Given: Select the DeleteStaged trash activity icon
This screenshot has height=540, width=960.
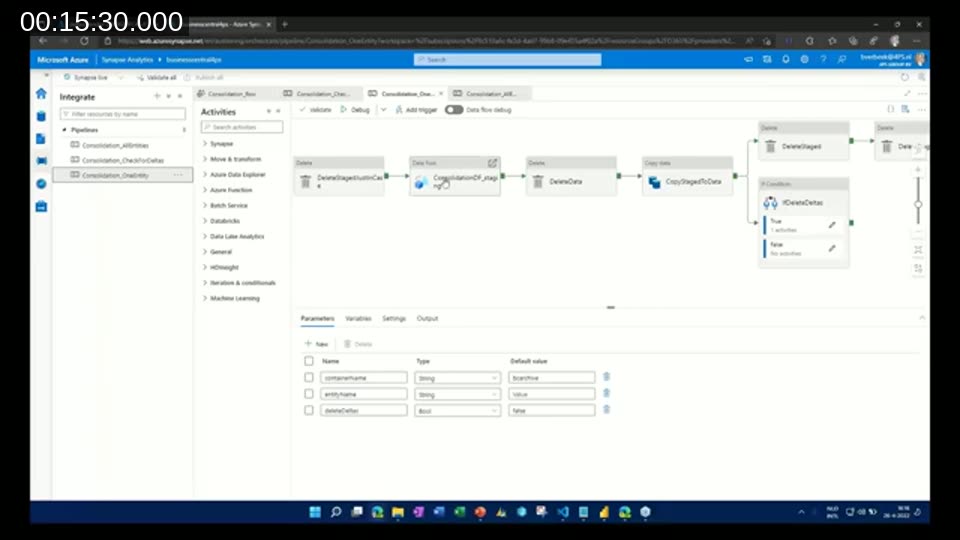Looking at the screenshot, I should (770, 146).
